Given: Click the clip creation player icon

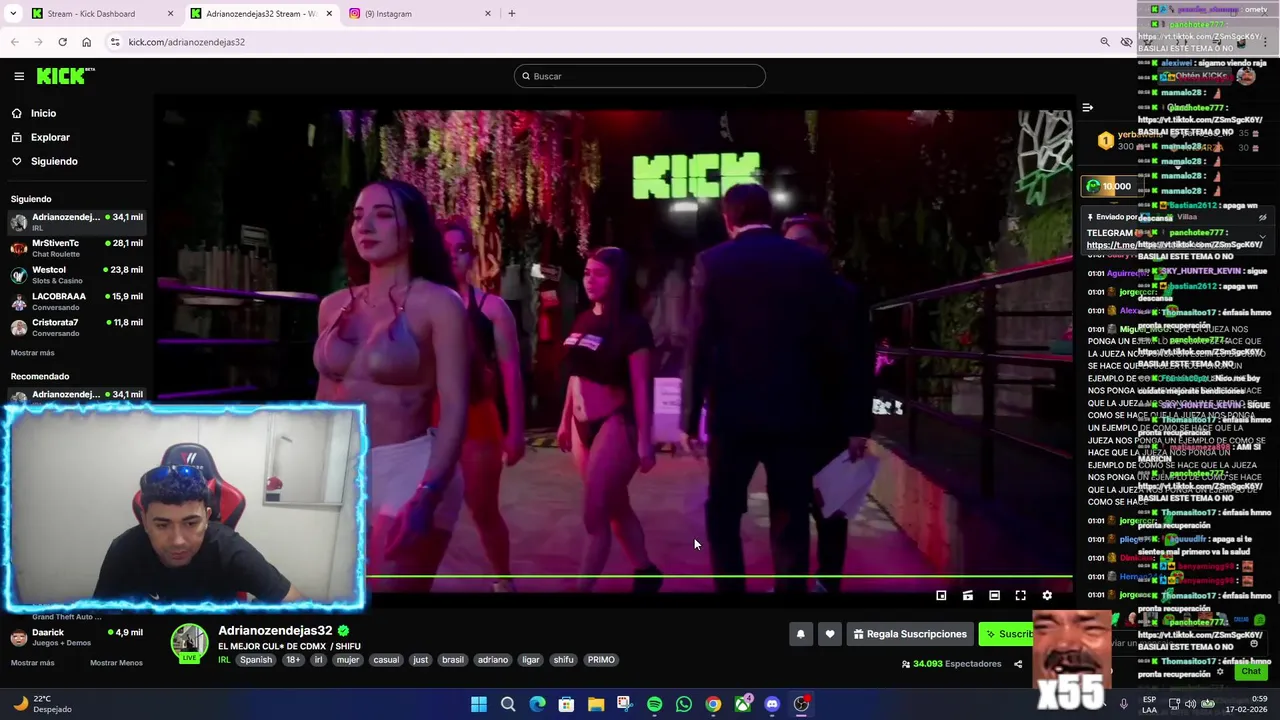Looking at the screenshot, I should pyautogui.click(x=968, y=595).
